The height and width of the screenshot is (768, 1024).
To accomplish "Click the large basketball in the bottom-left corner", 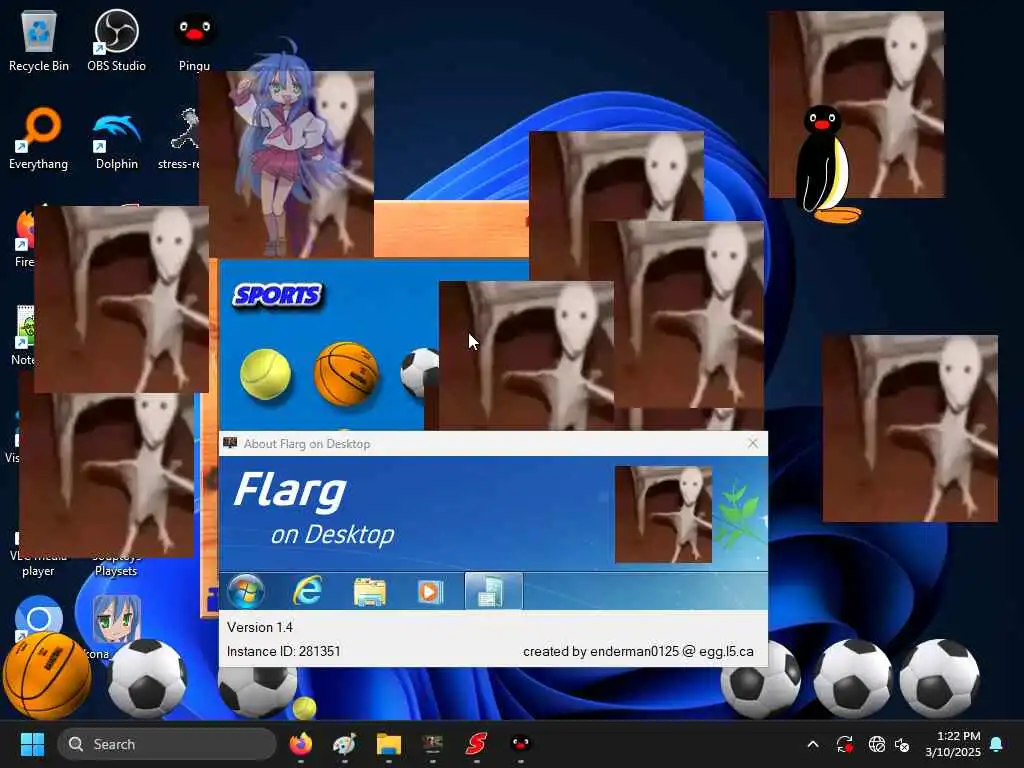I will (47, 676).
